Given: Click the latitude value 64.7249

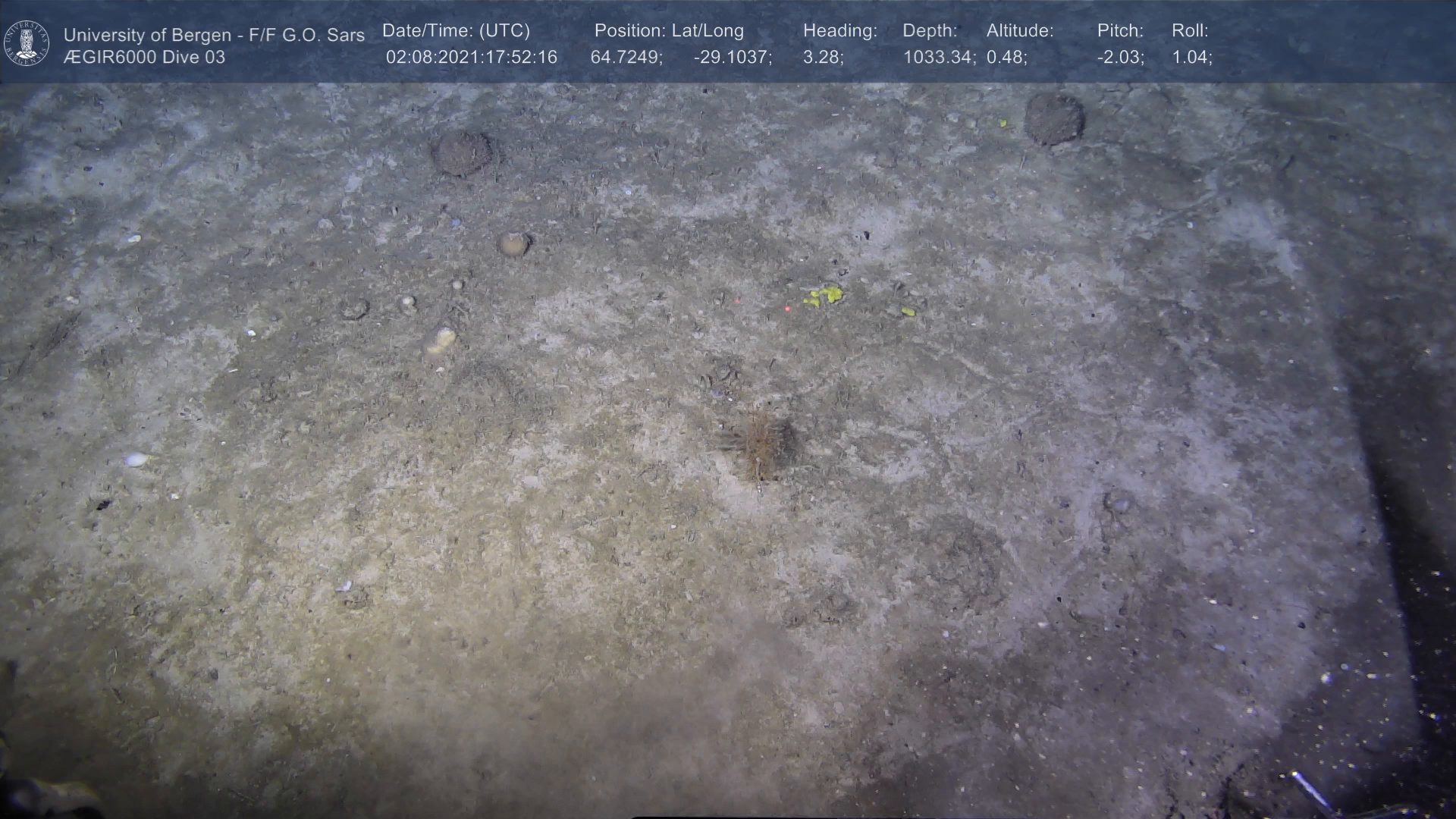Looking at the screenshot, I should pos(626,58).
